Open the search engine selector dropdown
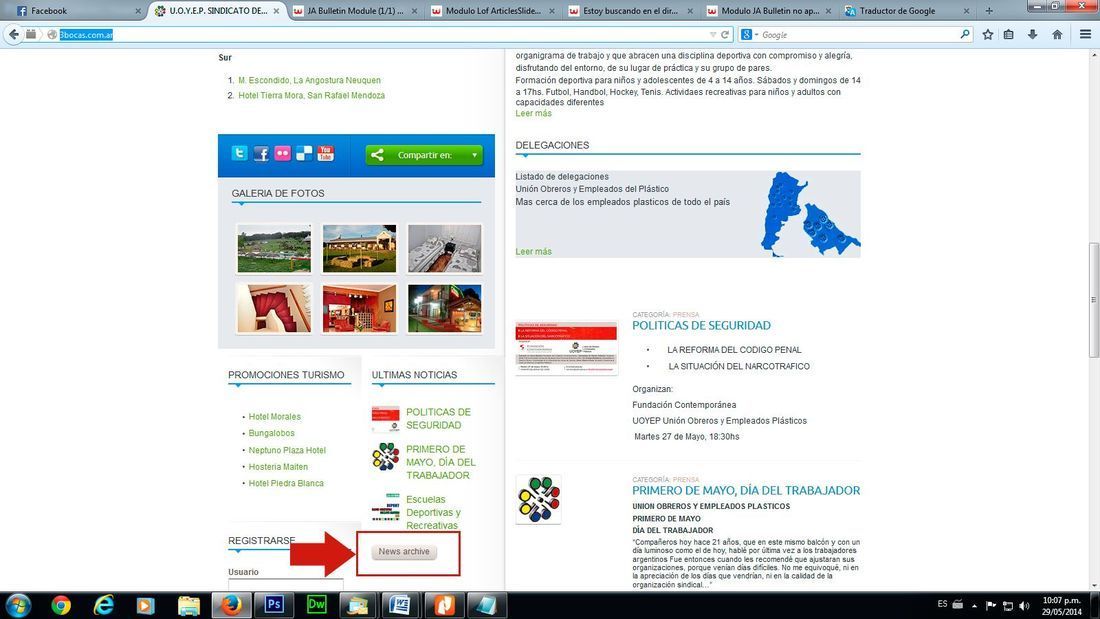The width and height of the screenshot is (1100, 619). point(749,34)
